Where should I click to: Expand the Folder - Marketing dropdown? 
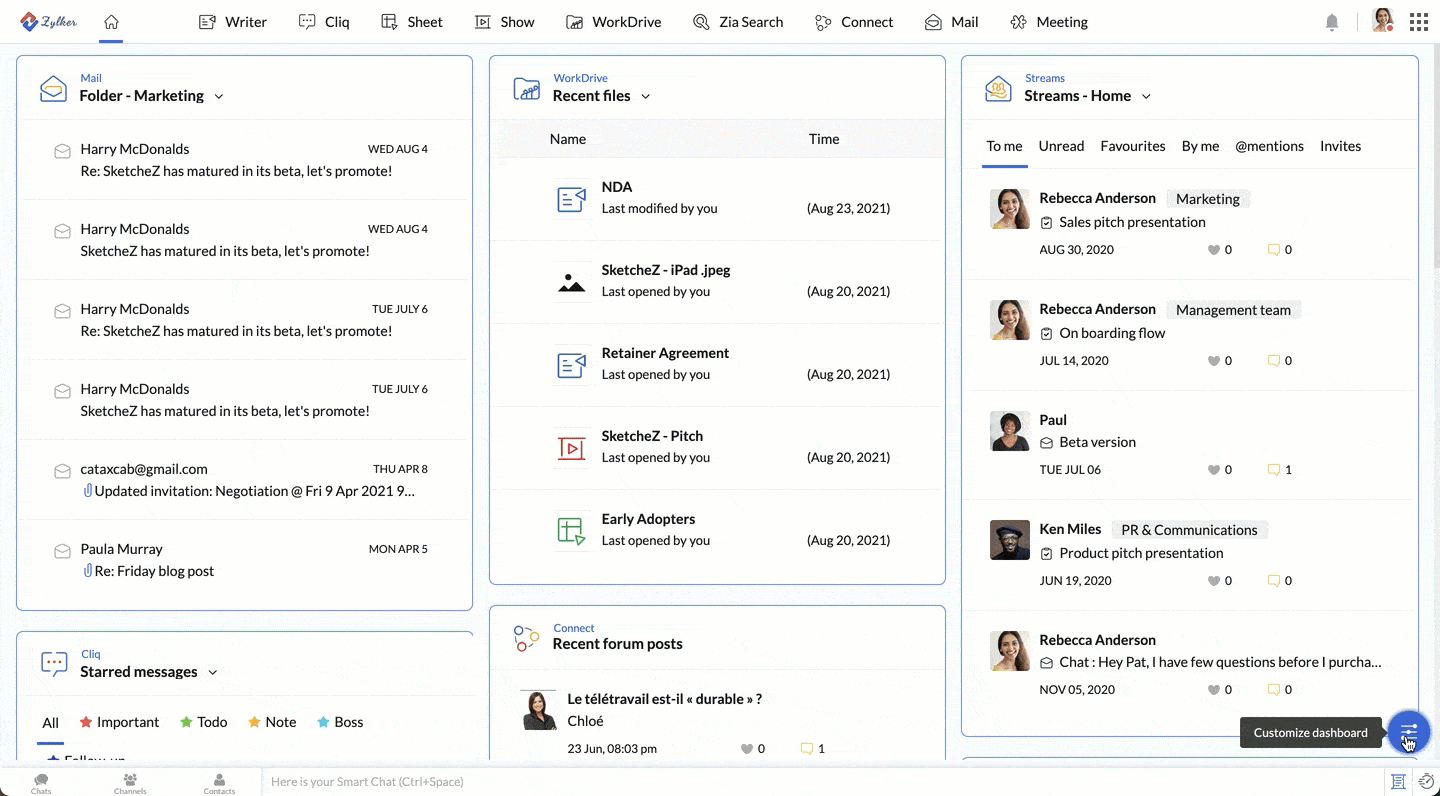(x=219, y=97)
